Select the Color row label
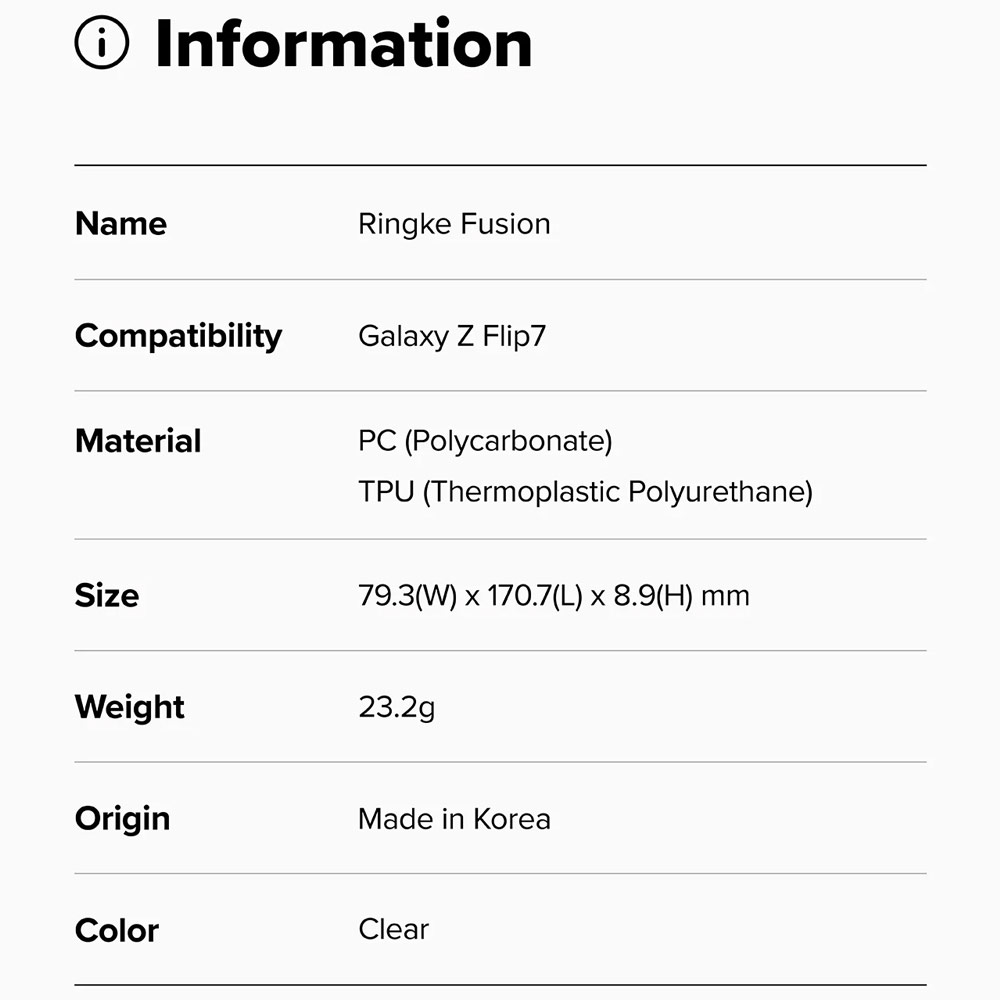Image resolution: width=1000 pixels, height=1000 pixels. coord(117,931)
